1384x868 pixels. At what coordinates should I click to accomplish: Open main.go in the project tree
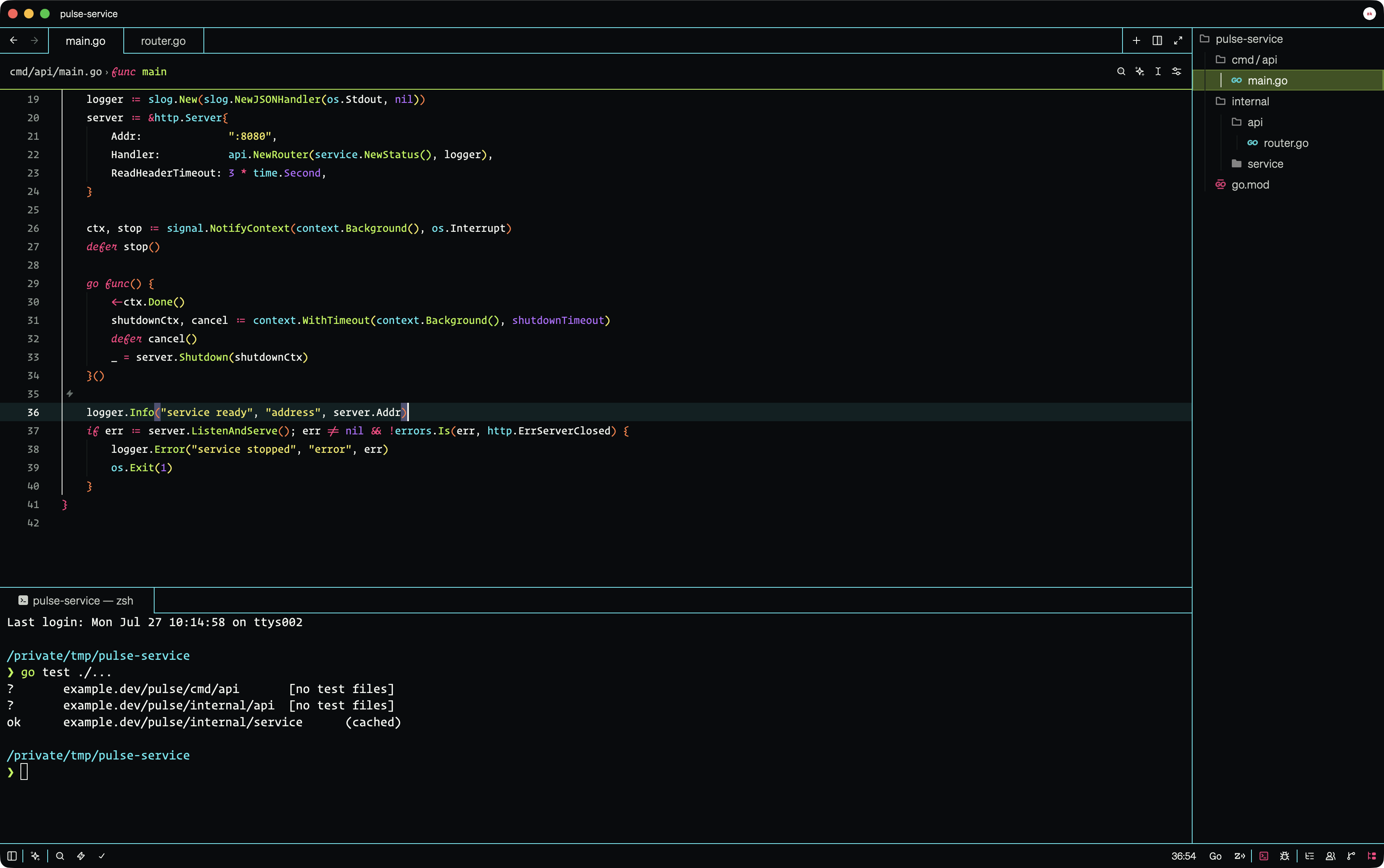(x=1288, y=80)
